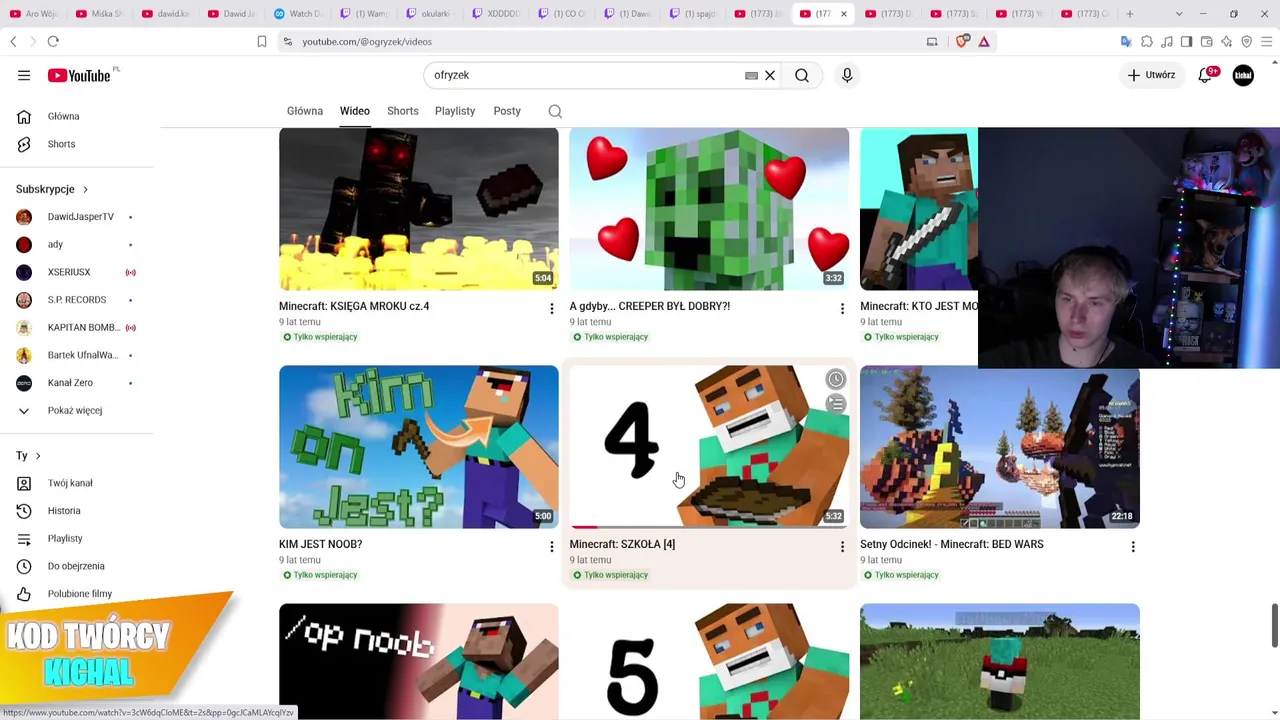Open the creeper with hearts thumbnail
This screenshot has height=720, width=1280.
pos(709,209)
